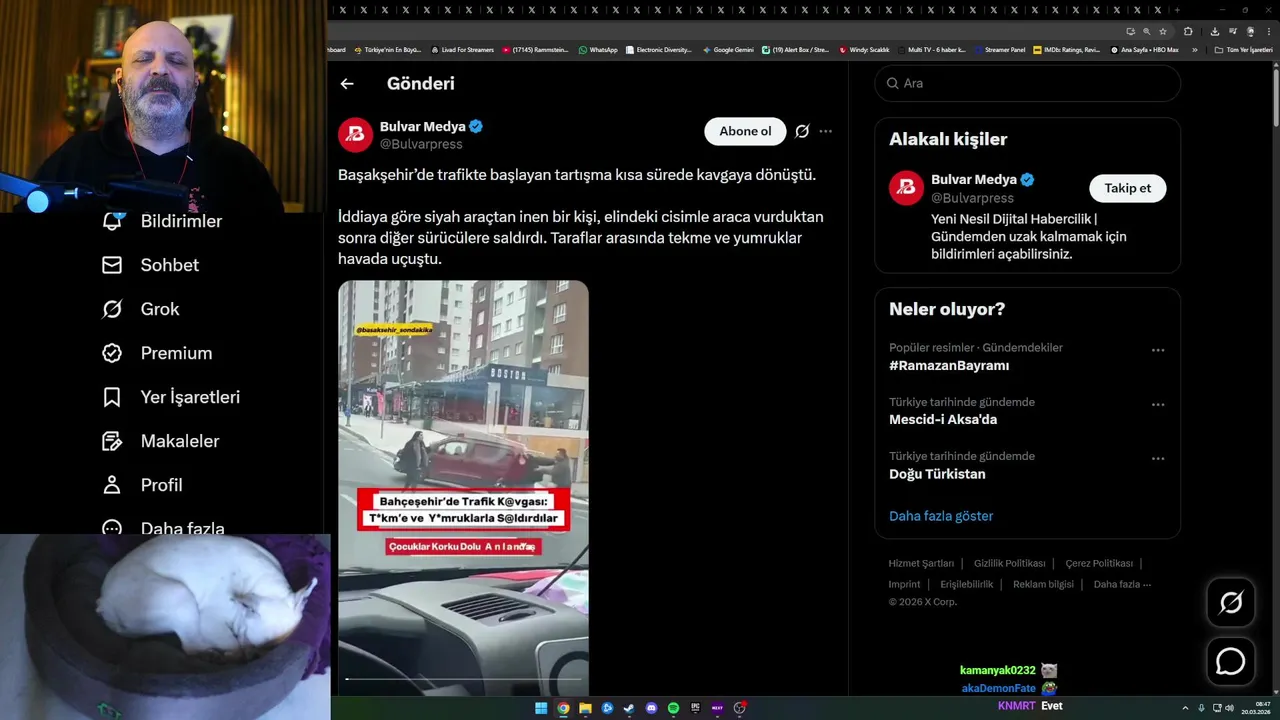Open the post's three-dot more menu
The width and height of the screenshot is (1280, 720).
tap(826, 131)
